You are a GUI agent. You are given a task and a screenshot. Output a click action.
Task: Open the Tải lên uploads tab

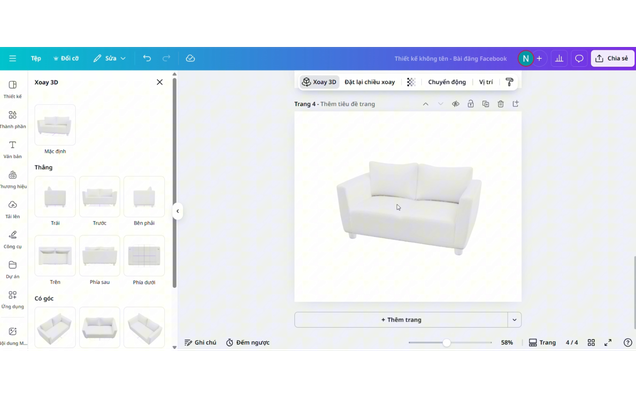13,209
